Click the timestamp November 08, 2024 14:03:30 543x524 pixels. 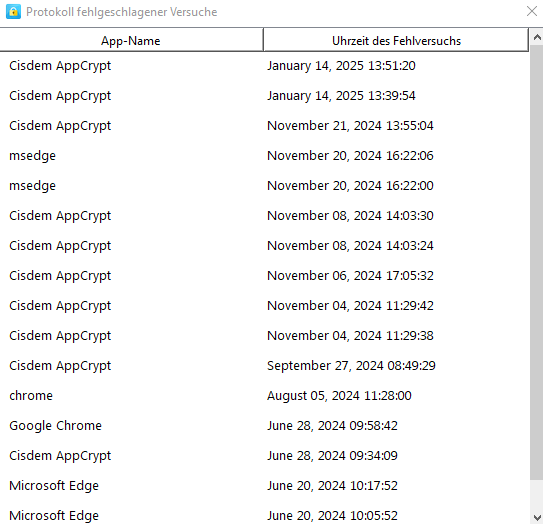coord(350,215)
